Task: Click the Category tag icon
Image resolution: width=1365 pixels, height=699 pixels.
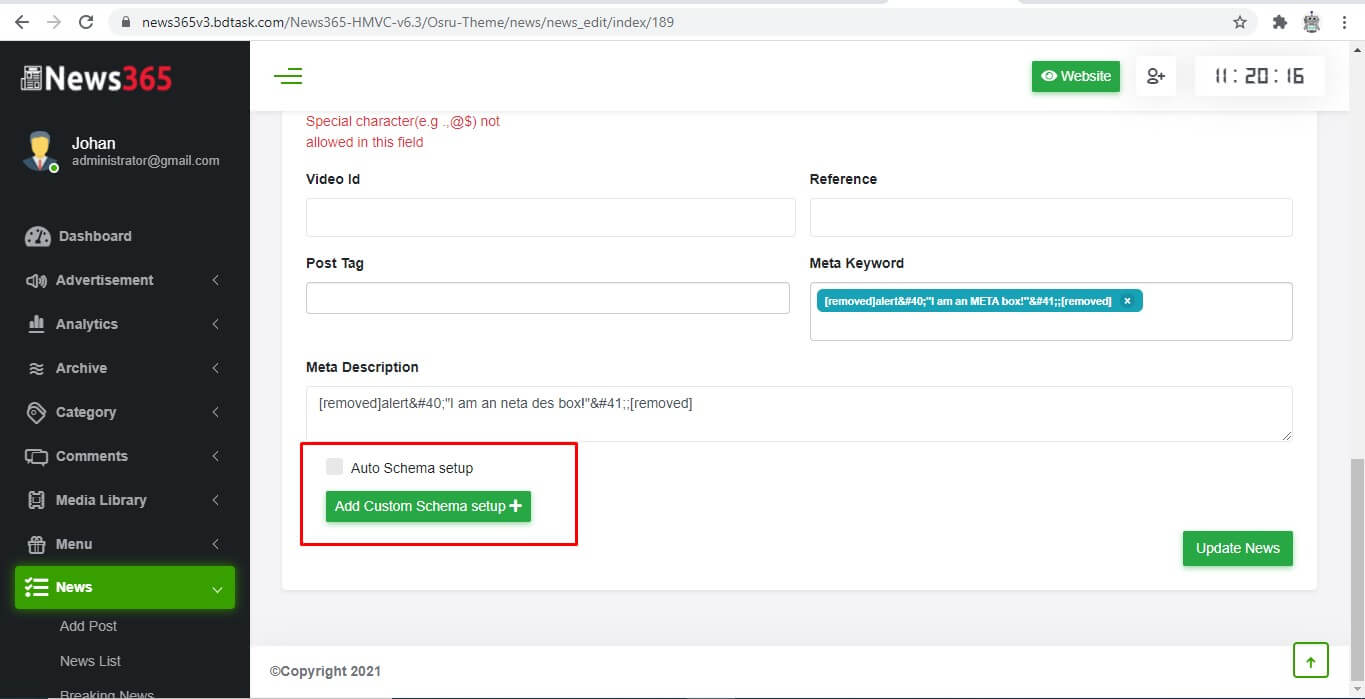Action: pyautogui.click(x=36, y=412)
